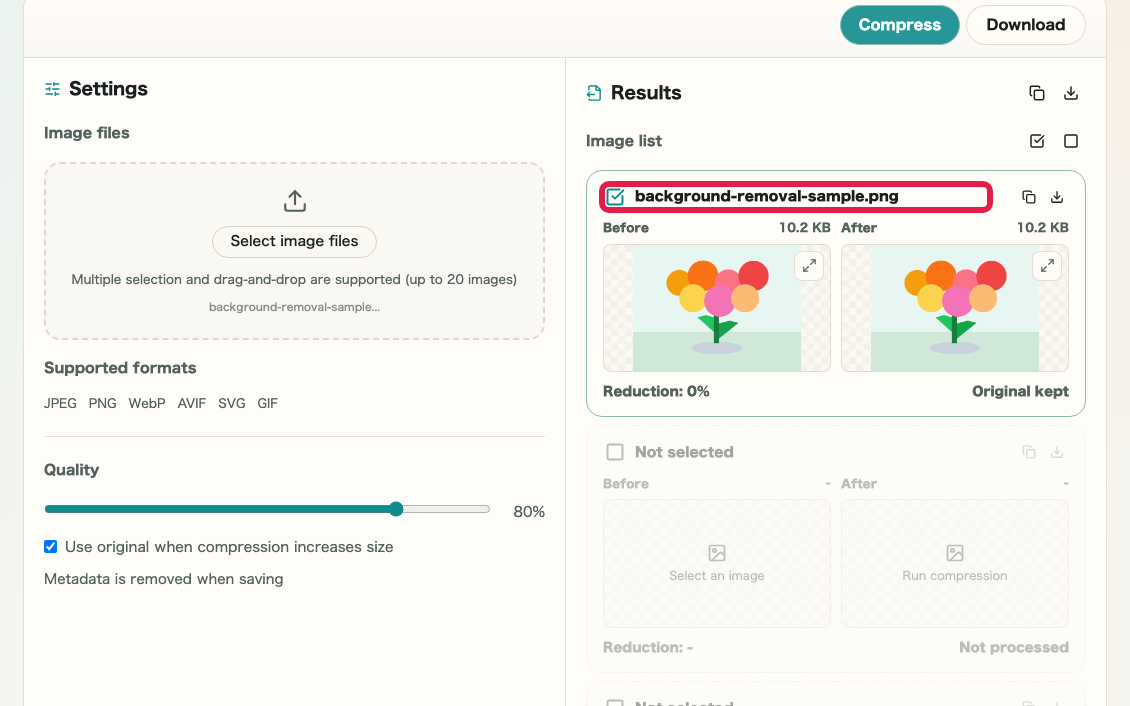Expand the After image preview
This screenshot has width=1130, height=706.
[x=1047, y=266]
